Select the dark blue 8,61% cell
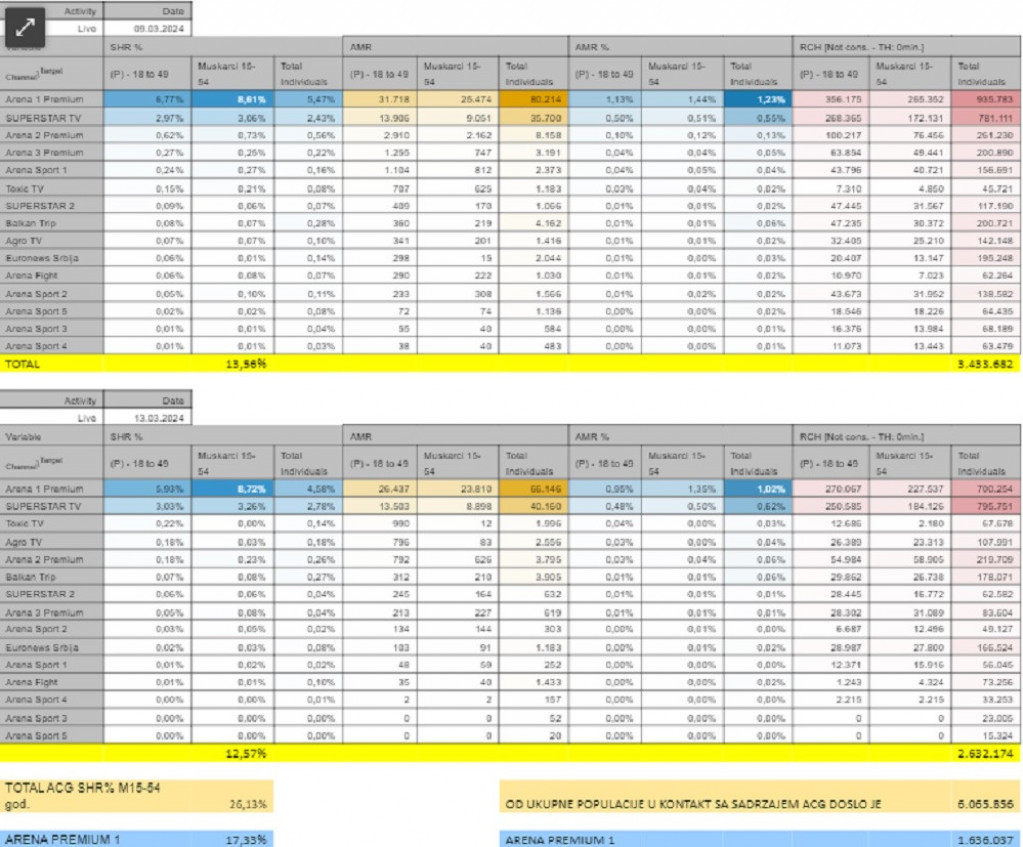 pyautogui.click(x=233, y=100)
